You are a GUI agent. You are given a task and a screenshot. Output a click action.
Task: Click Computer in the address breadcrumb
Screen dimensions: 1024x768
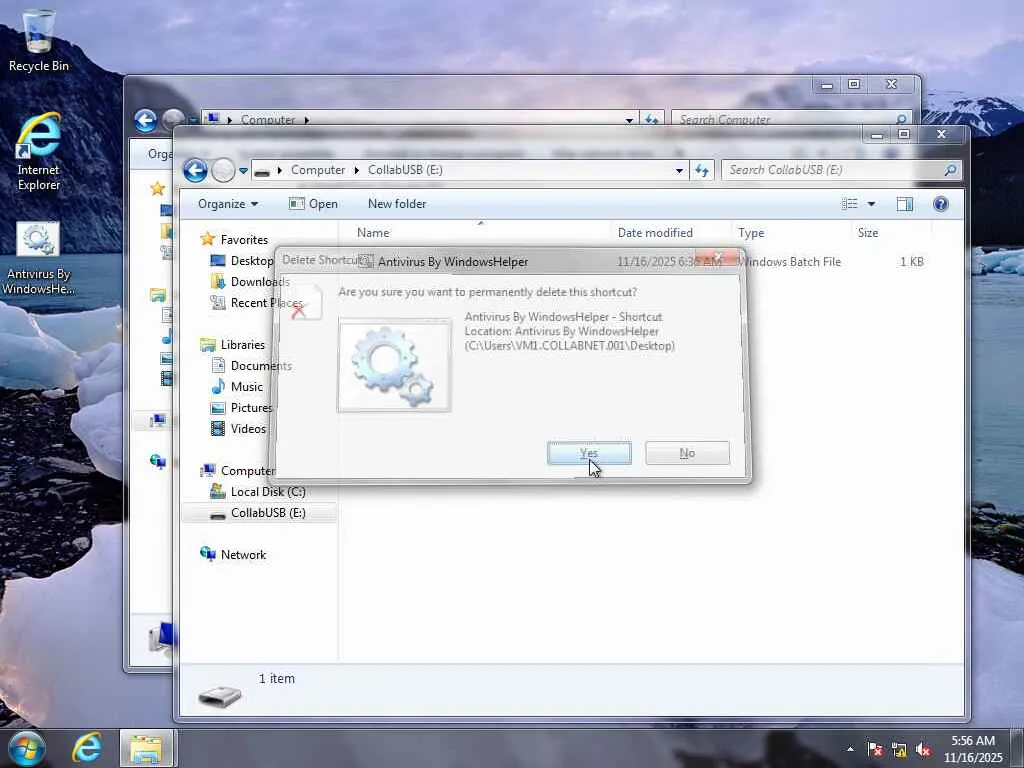point(318,170)
